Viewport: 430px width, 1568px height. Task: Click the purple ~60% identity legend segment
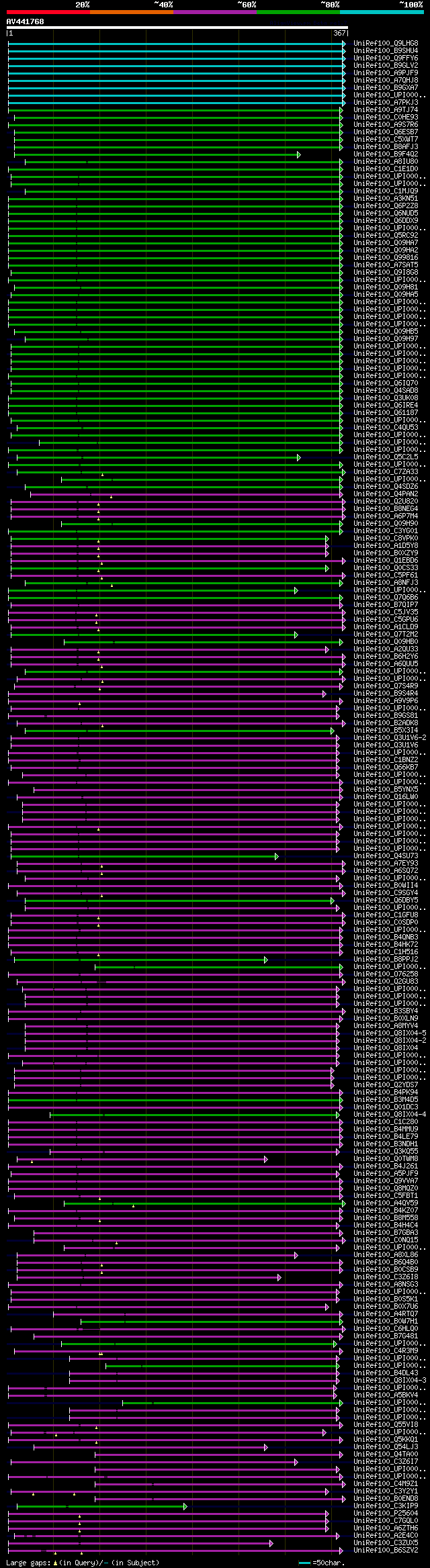(x=214, y=12)
